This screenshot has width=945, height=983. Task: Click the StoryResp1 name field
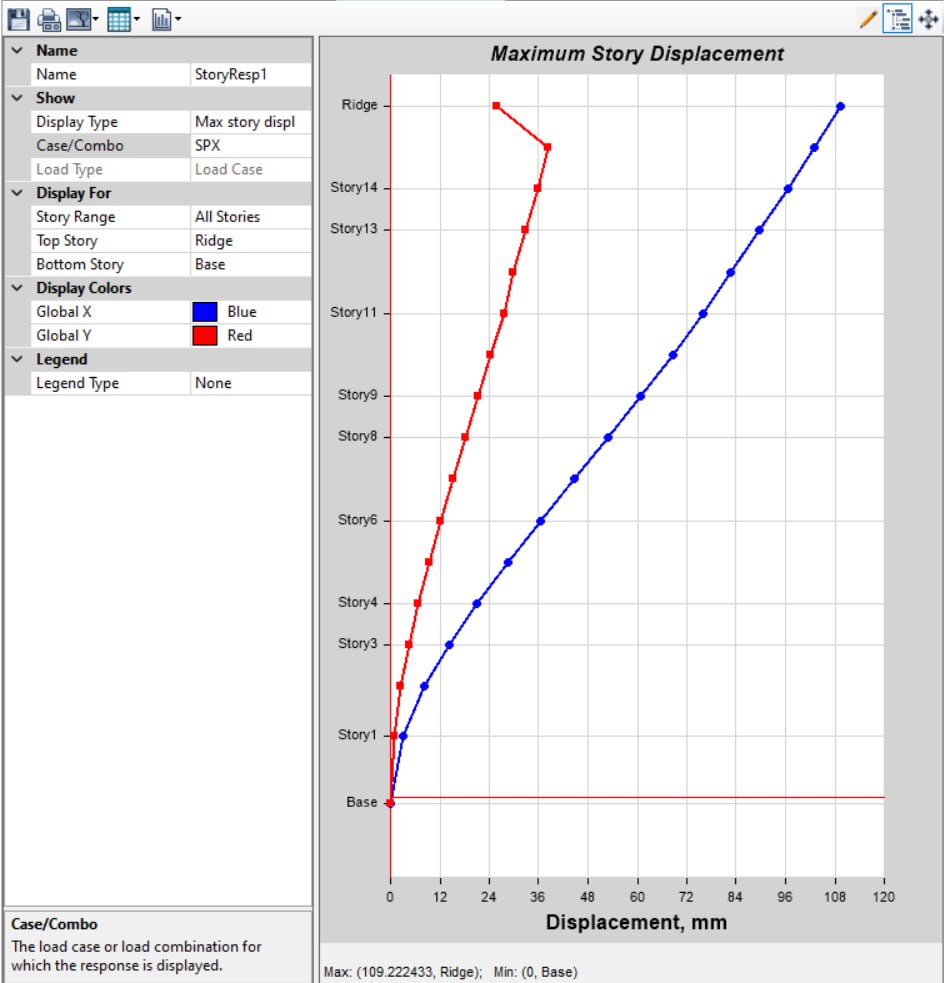[250, 74]
